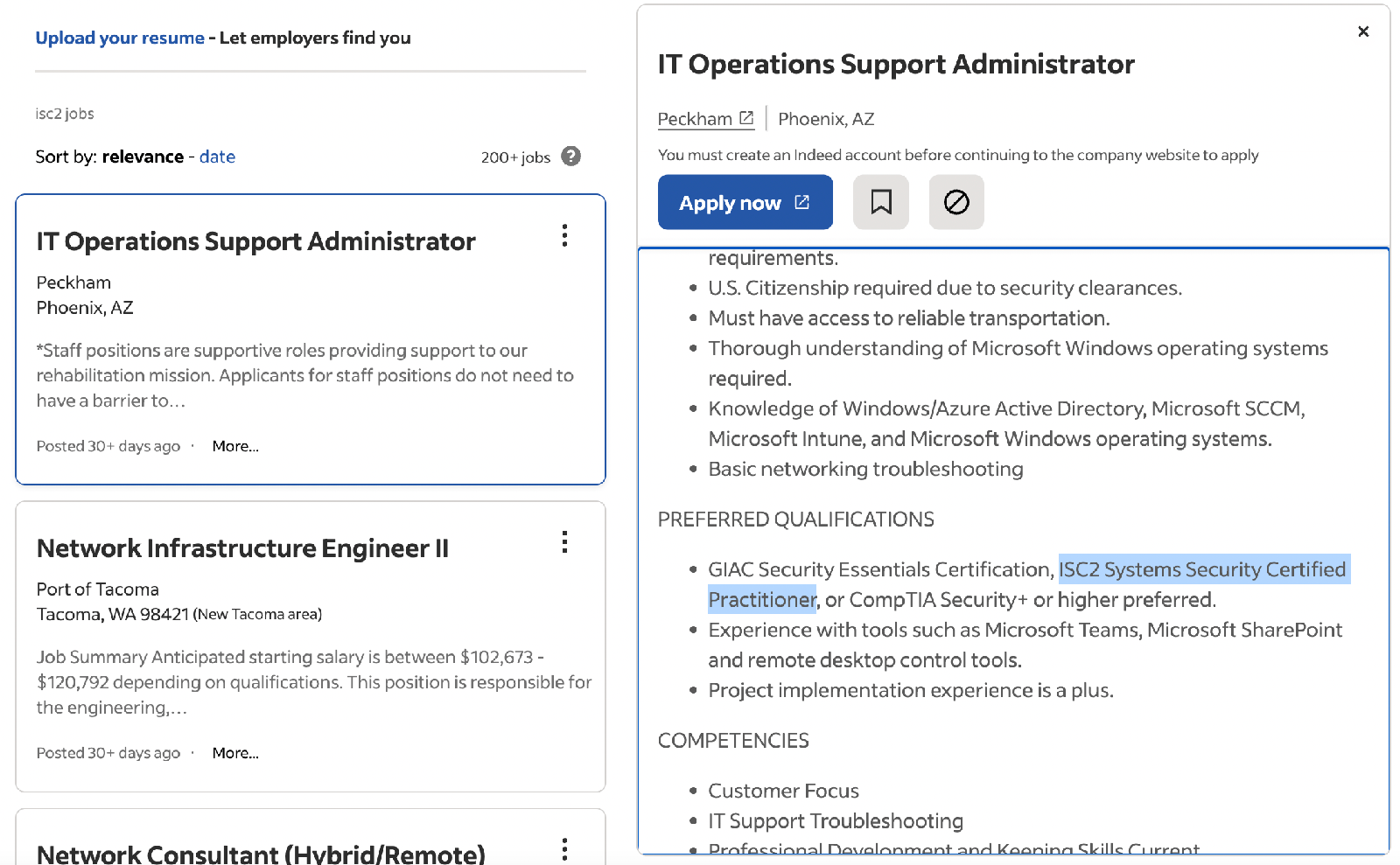Open the Network Consultant (Hybrid/Remote) job title
Screen dimensions: 1400x865
pyautogui.click(x=261, y=853)
